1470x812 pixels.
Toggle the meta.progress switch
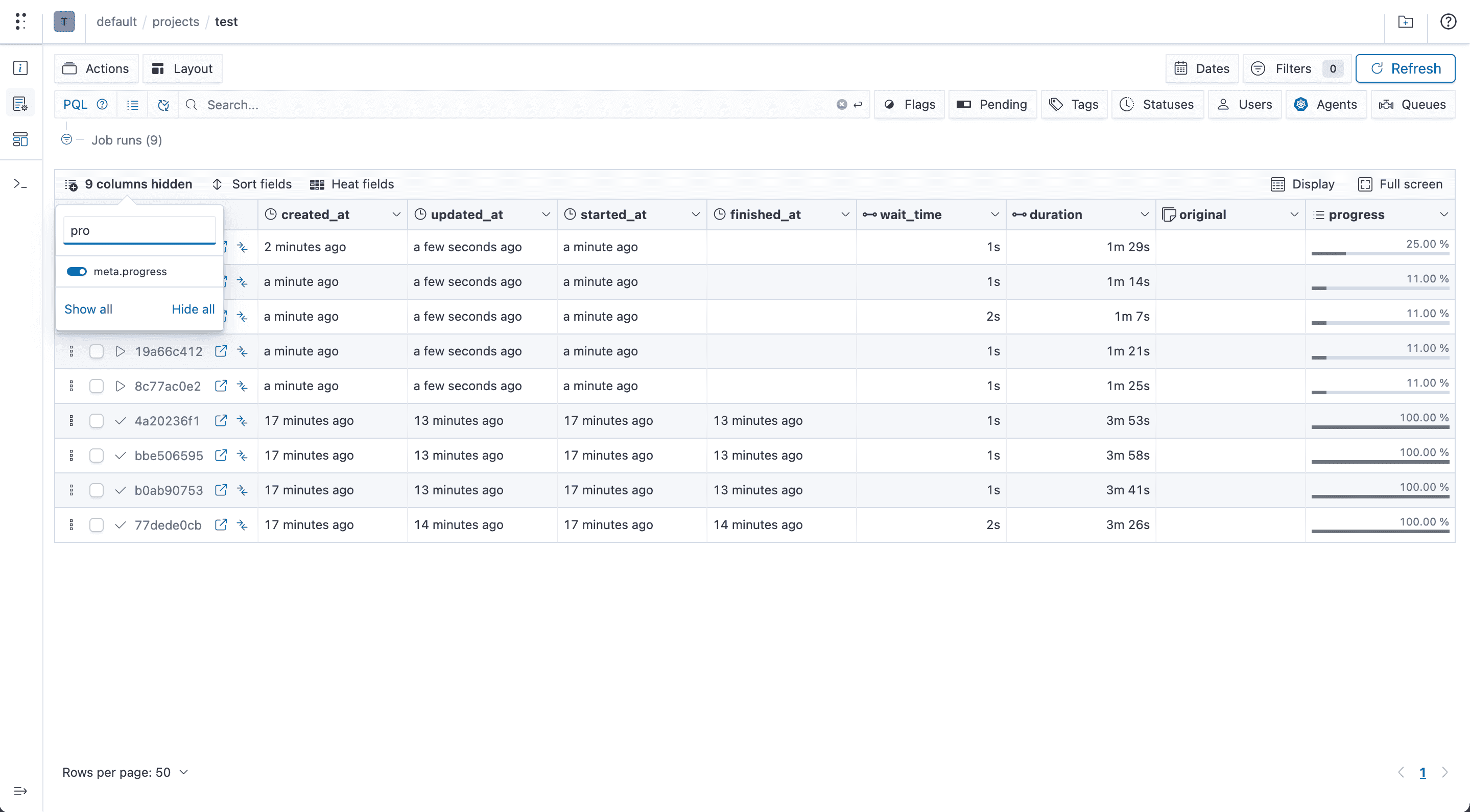coord(77,271)
